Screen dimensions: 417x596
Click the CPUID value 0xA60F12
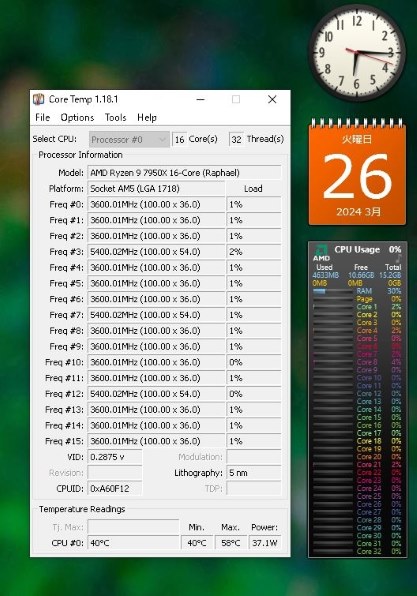pos(115,488)
